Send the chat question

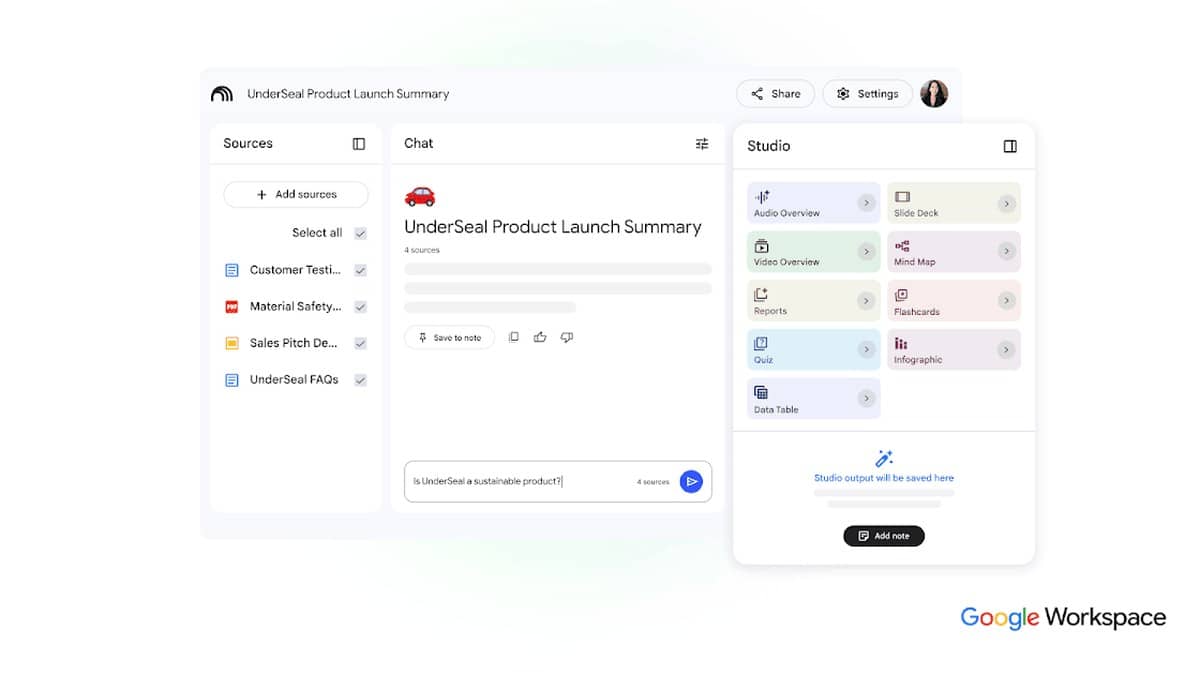coord(691,481)
